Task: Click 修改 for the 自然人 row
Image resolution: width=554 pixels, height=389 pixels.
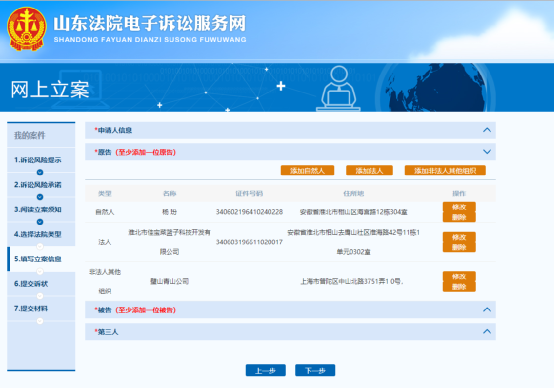Action: pyautogui.click(x=459, y=207)
